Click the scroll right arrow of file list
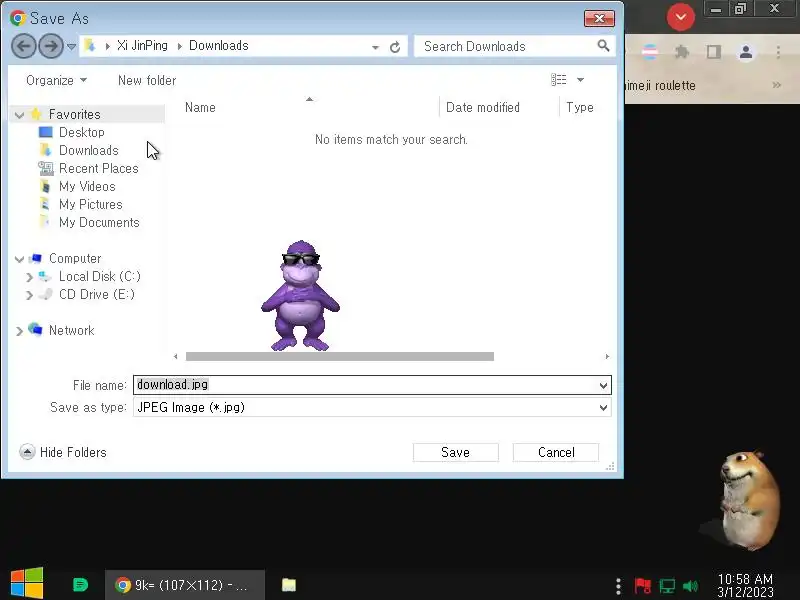800x600 pixels. click(x=607, y=356)
